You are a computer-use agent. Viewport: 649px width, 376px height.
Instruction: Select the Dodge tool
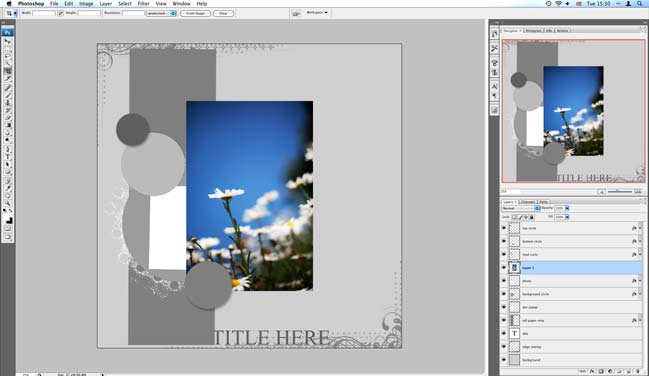[7, 139]
